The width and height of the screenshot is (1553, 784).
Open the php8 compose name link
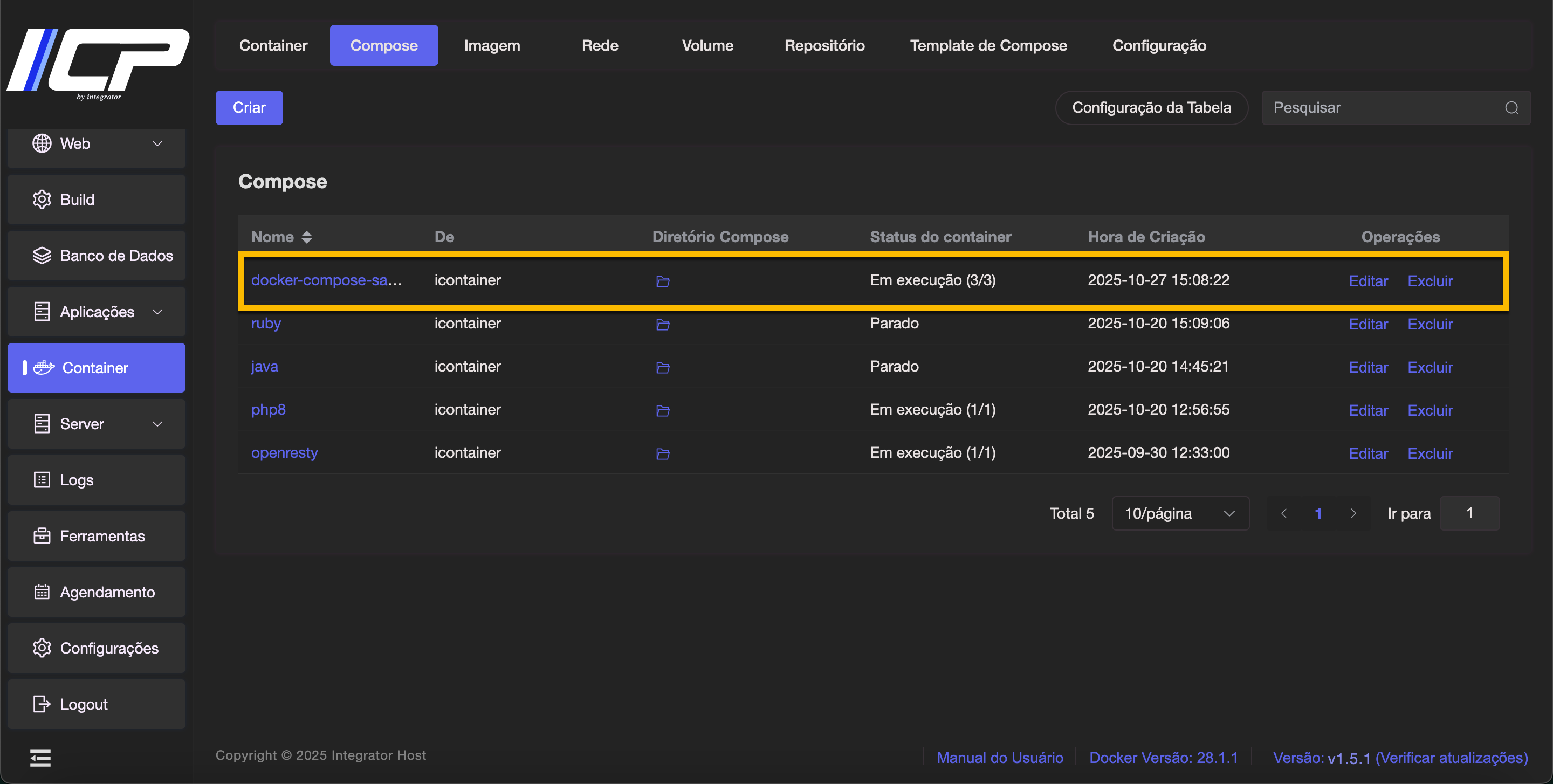[x=269, y=410]
